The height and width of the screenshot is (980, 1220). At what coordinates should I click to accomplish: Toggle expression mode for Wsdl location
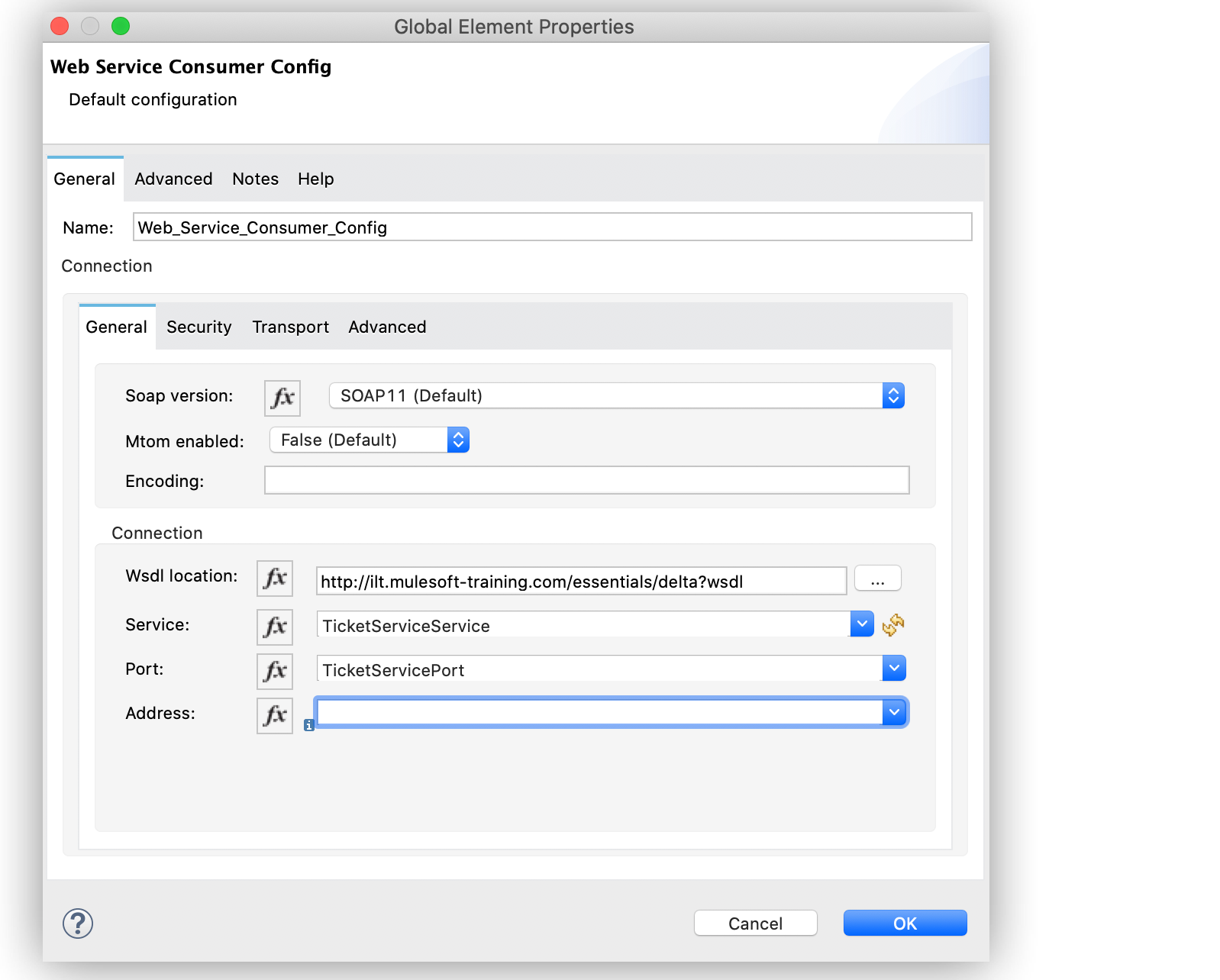point(275,579)
